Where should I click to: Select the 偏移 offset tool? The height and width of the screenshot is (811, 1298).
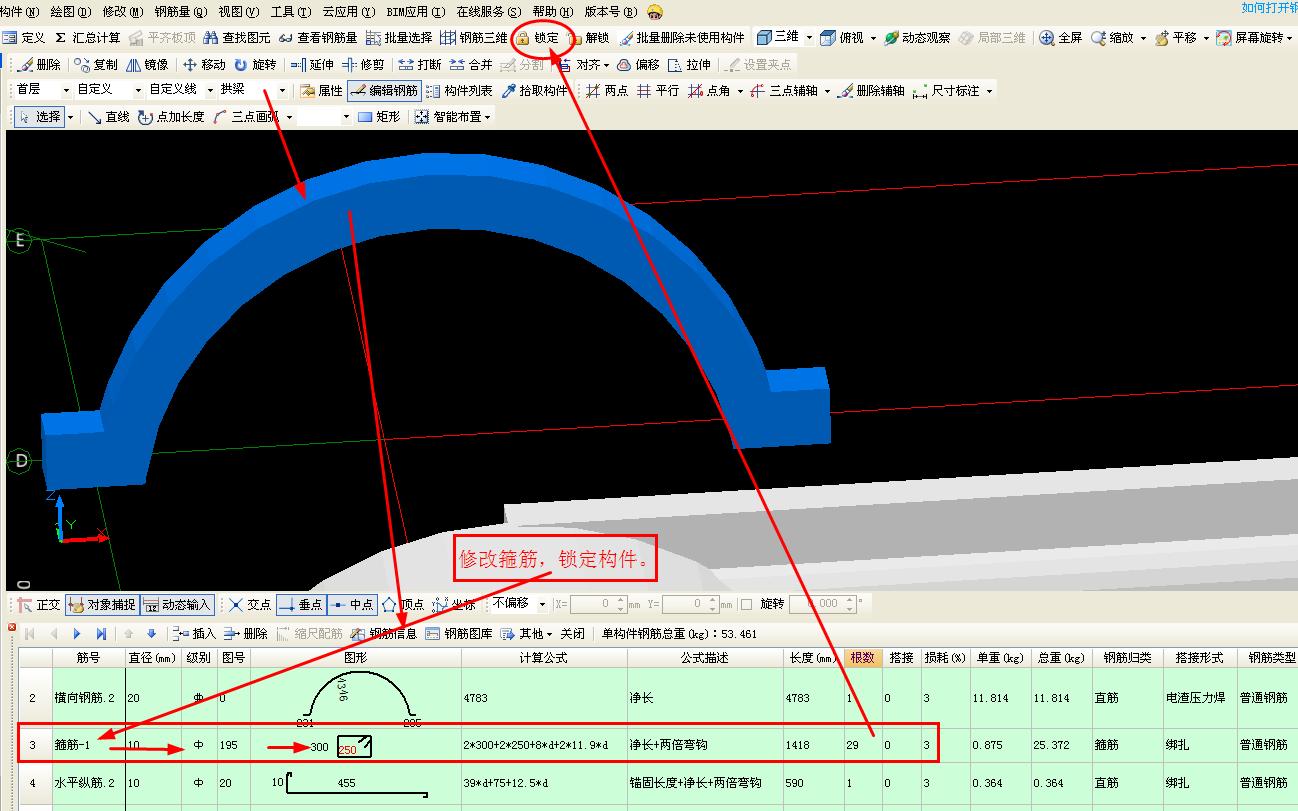click(x=637, y=65)
